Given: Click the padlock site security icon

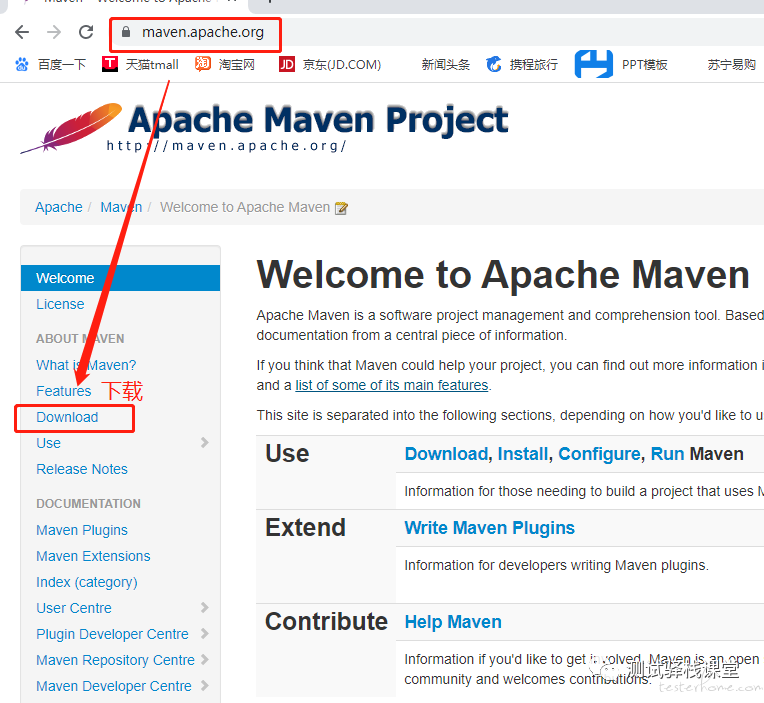Looking at the screenshot, I should [126, 32].
